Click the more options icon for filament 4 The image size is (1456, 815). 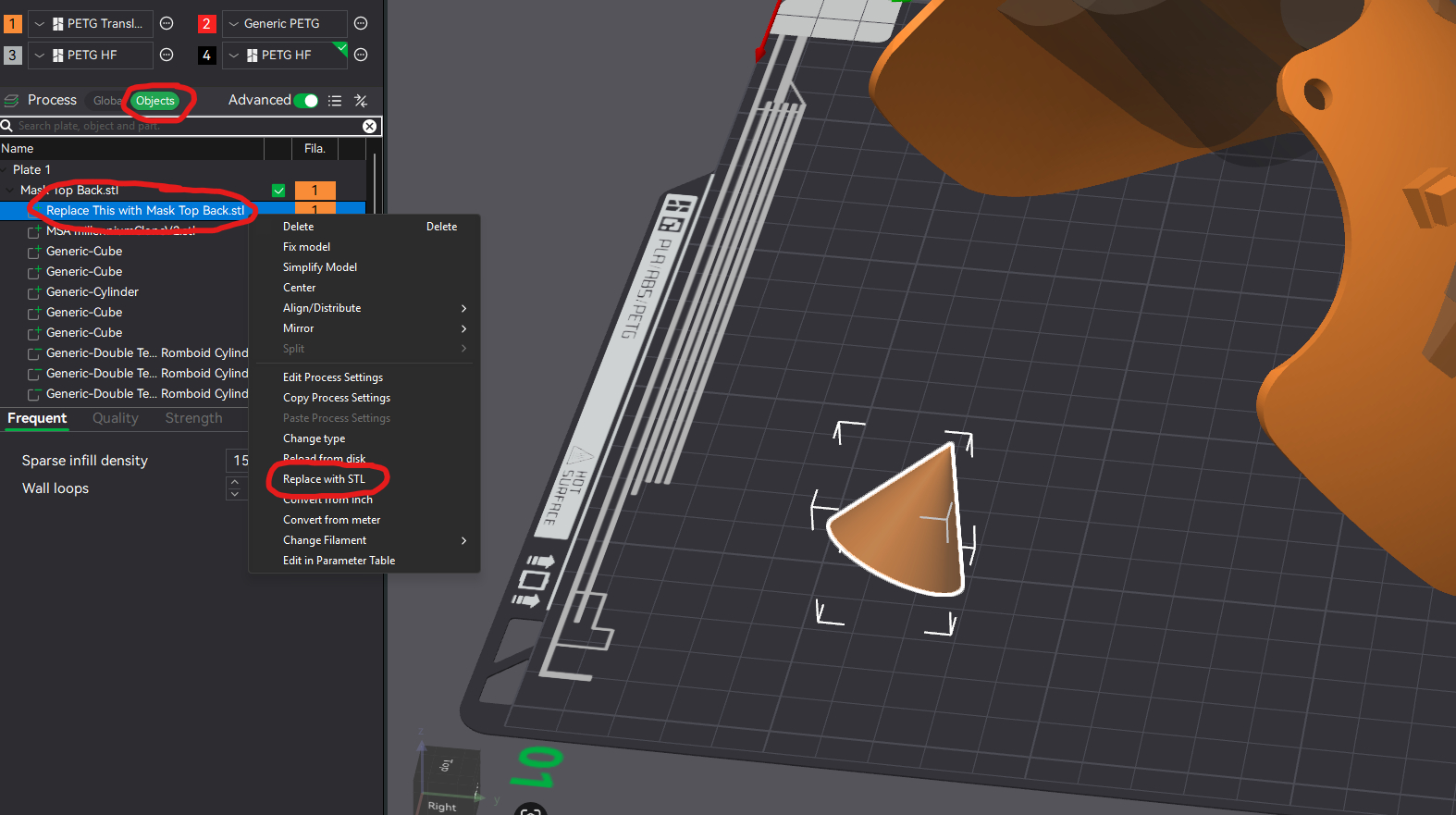[x=361, y=56]
